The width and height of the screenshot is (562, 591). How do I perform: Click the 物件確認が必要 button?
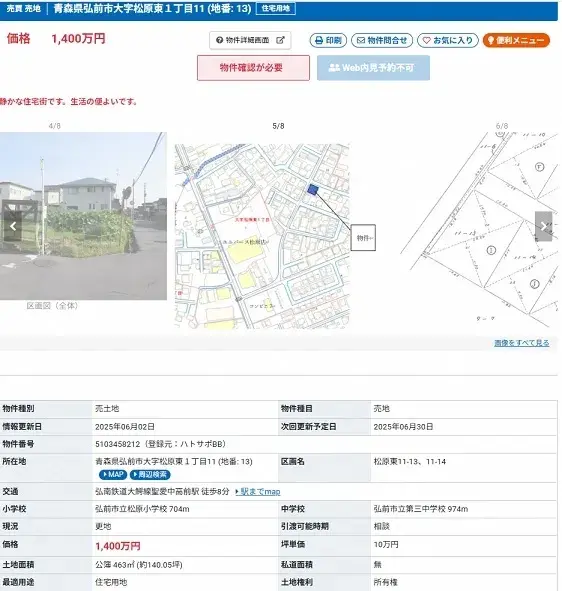coord(253,68)
